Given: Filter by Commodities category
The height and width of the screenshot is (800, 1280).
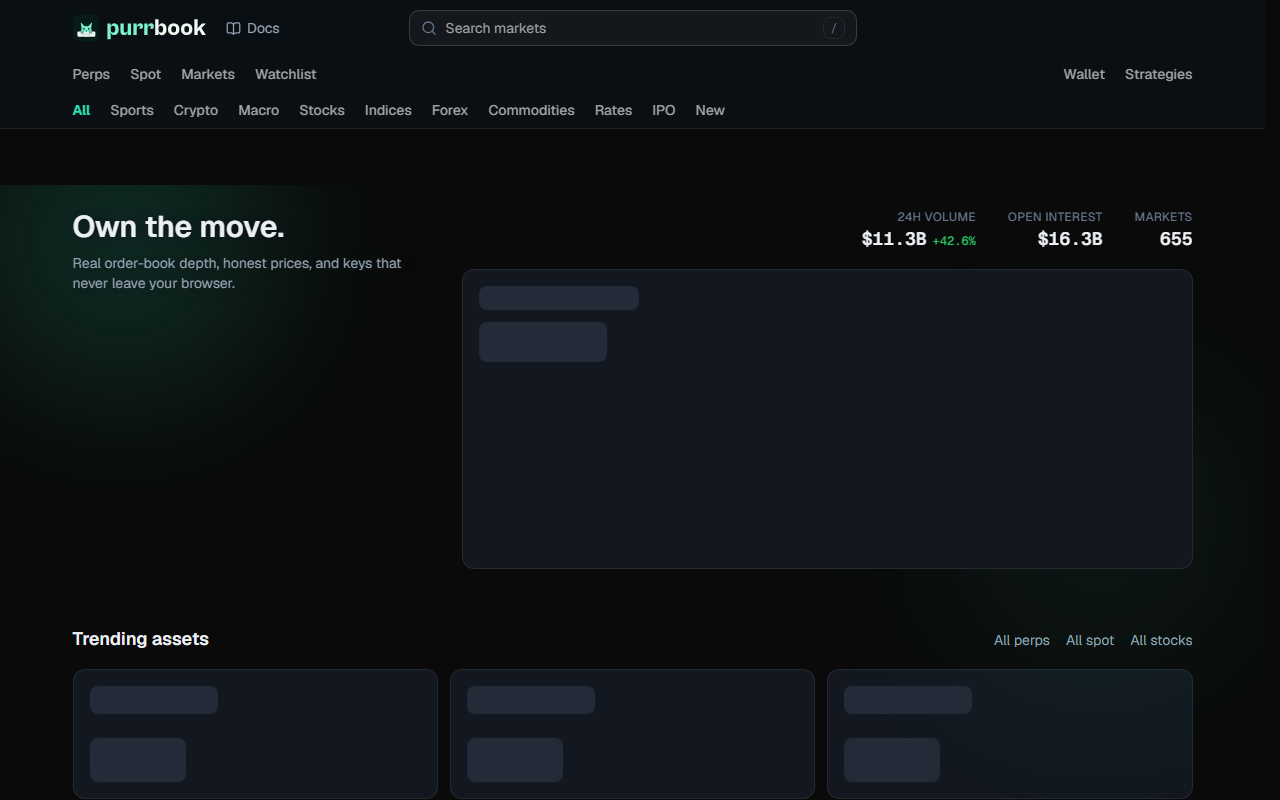Looking at the screenshot, I should point(531,110).
